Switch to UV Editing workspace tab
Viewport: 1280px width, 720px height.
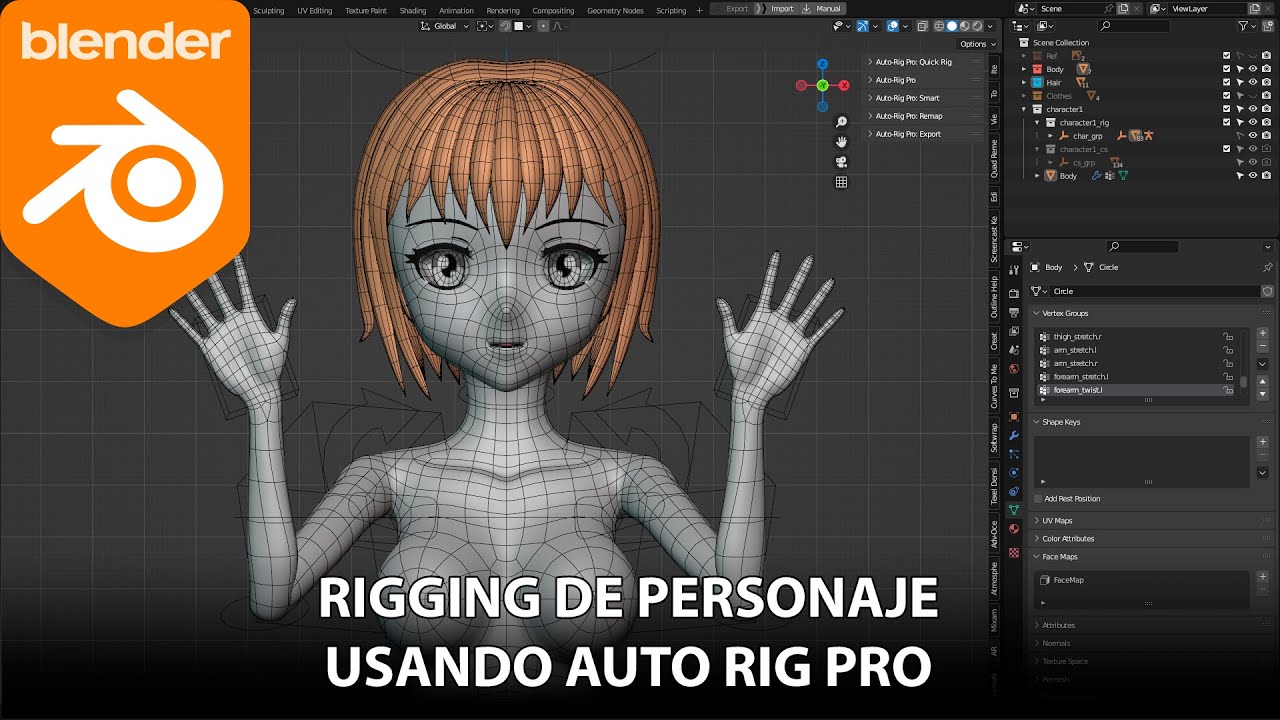pyautogui.click(x=315, y=10)
